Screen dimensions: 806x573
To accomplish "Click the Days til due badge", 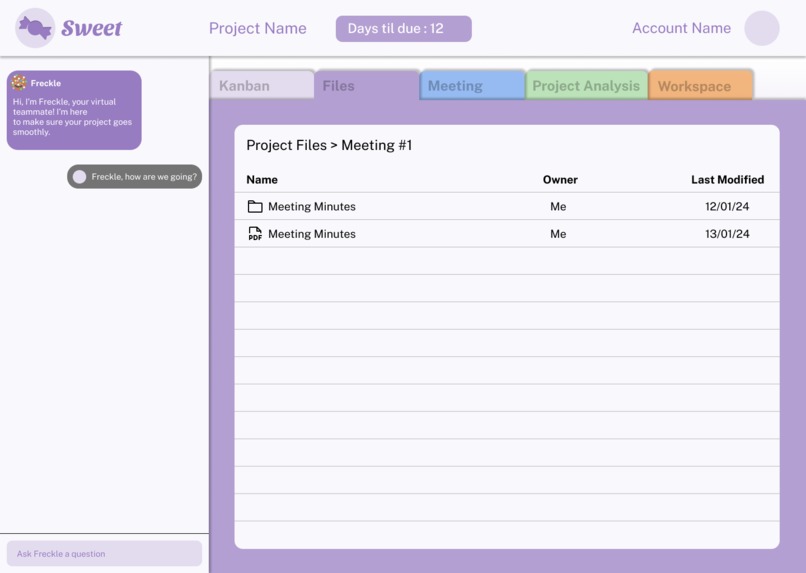I will pyautogui.click(x=404, y=28).
